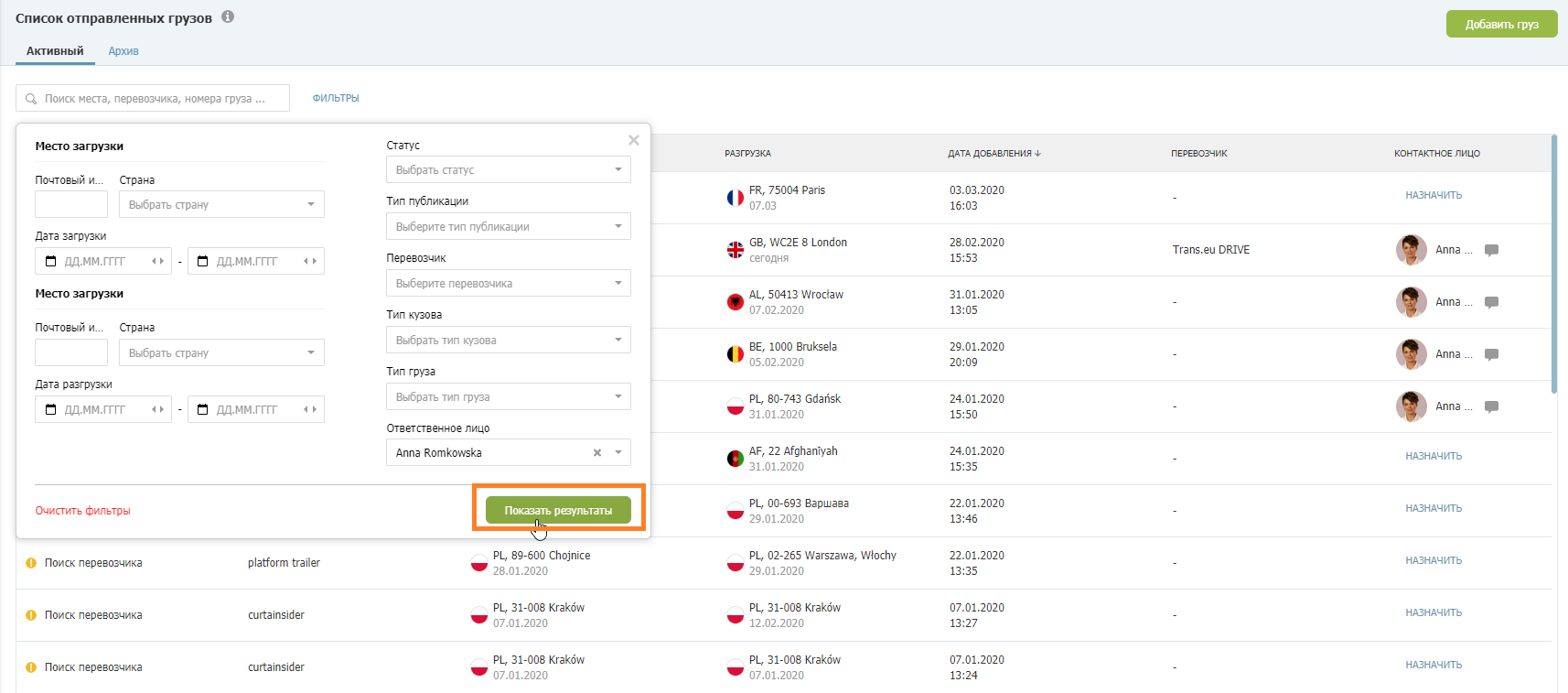Open calendar for unloading start date

51,409
